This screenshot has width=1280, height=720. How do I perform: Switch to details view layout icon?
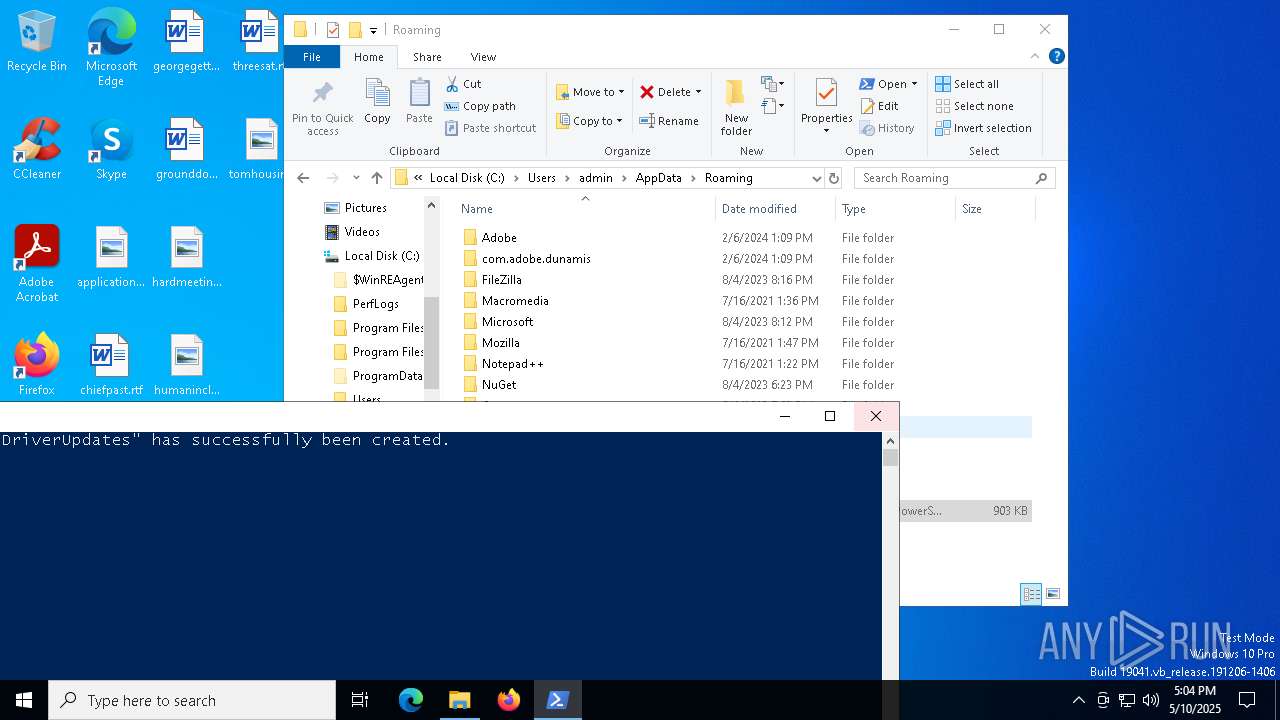pyautogui.click(x=1031, y=594)
